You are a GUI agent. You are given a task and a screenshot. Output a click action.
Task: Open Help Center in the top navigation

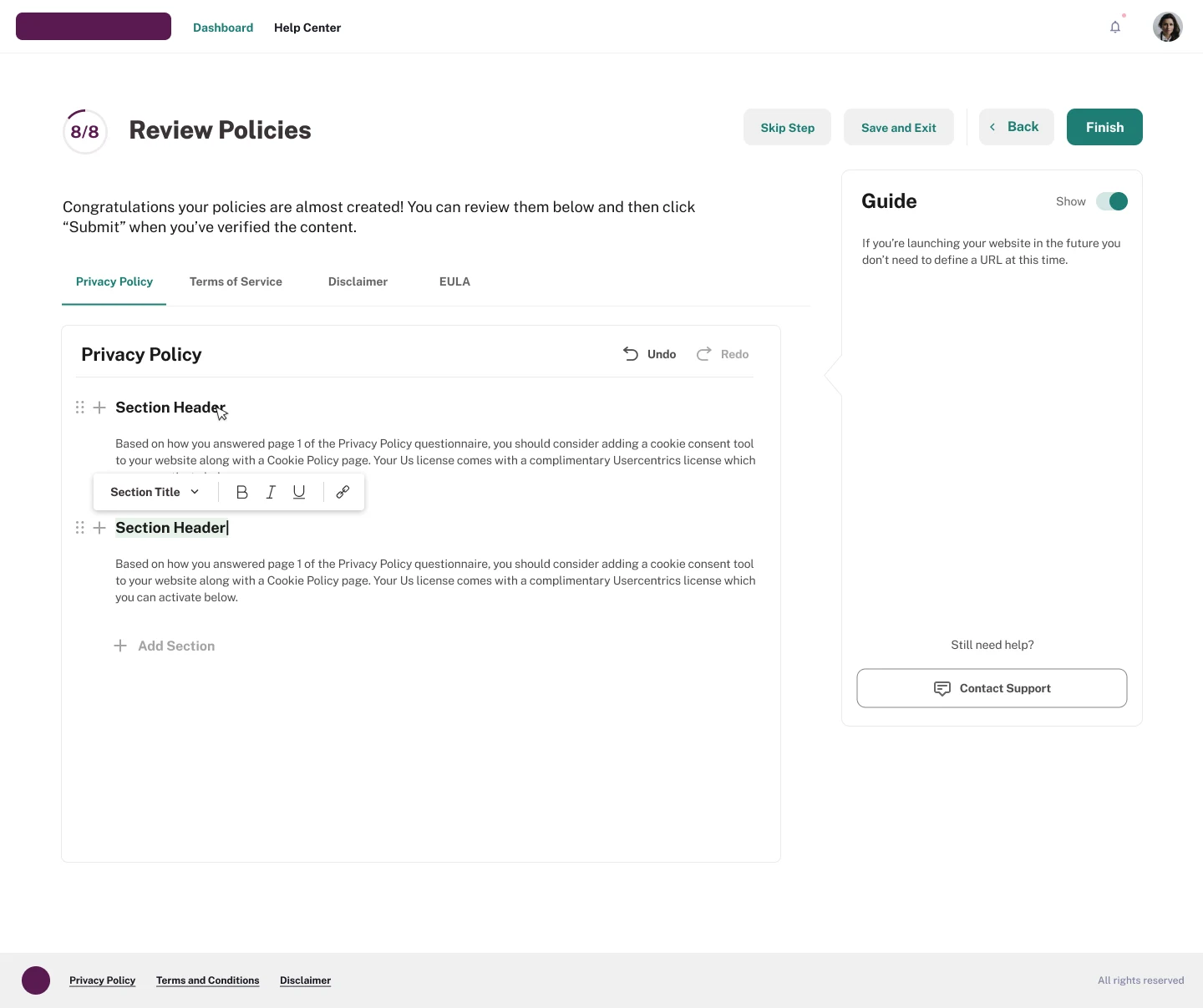pos(307,28)
